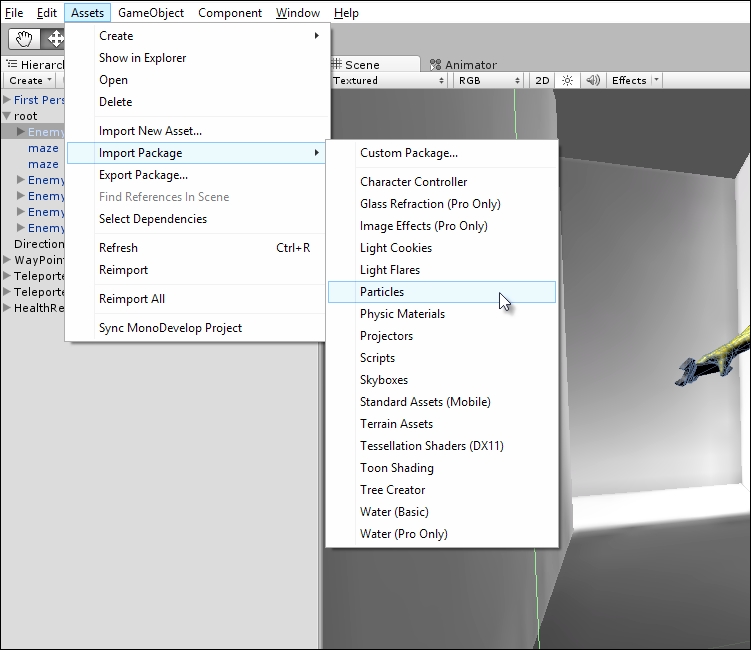Choose Reimport All

pos(197,299)
